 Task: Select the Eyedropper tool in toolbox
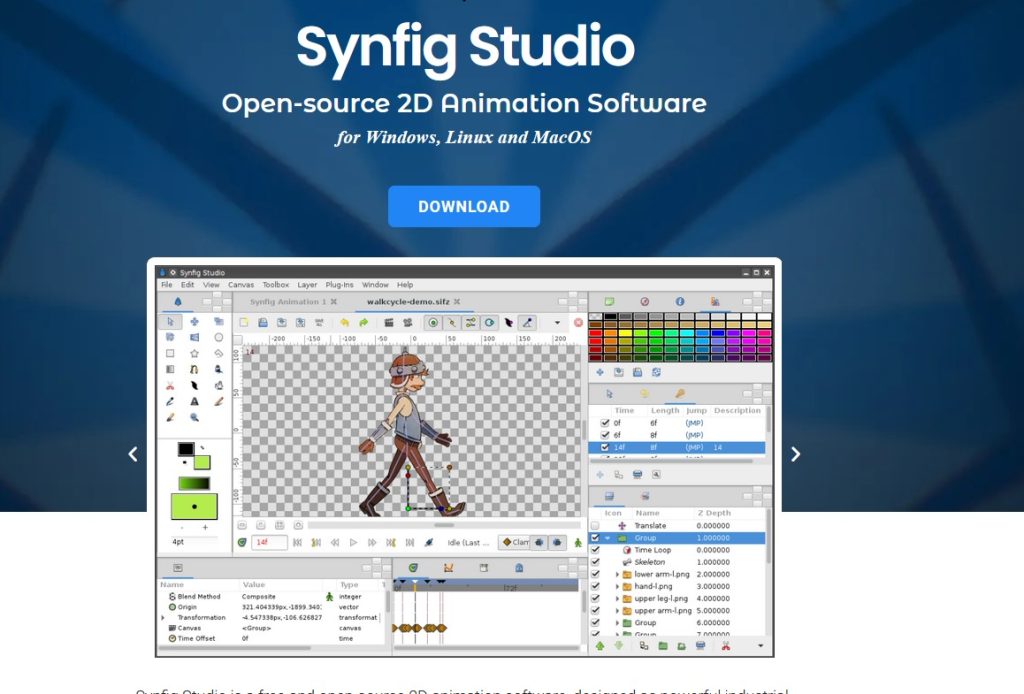click(x=170, y=402)
